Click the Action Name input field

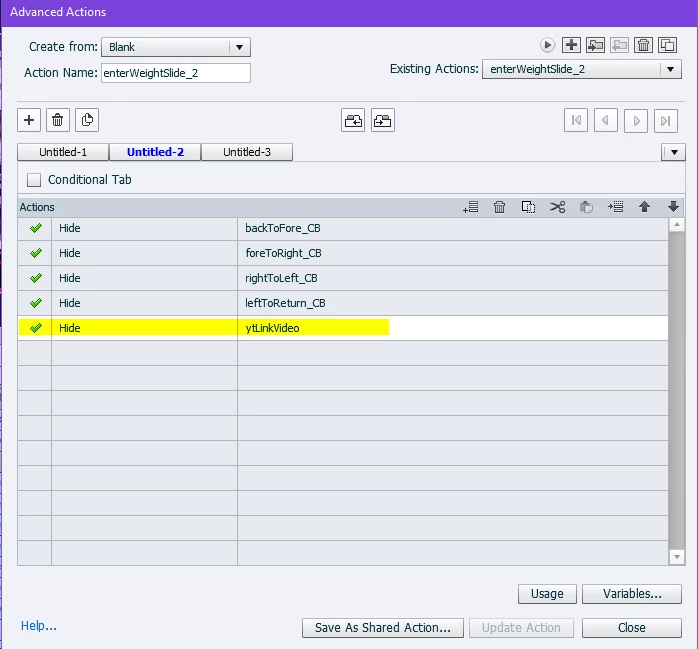(x=176, y=73)
